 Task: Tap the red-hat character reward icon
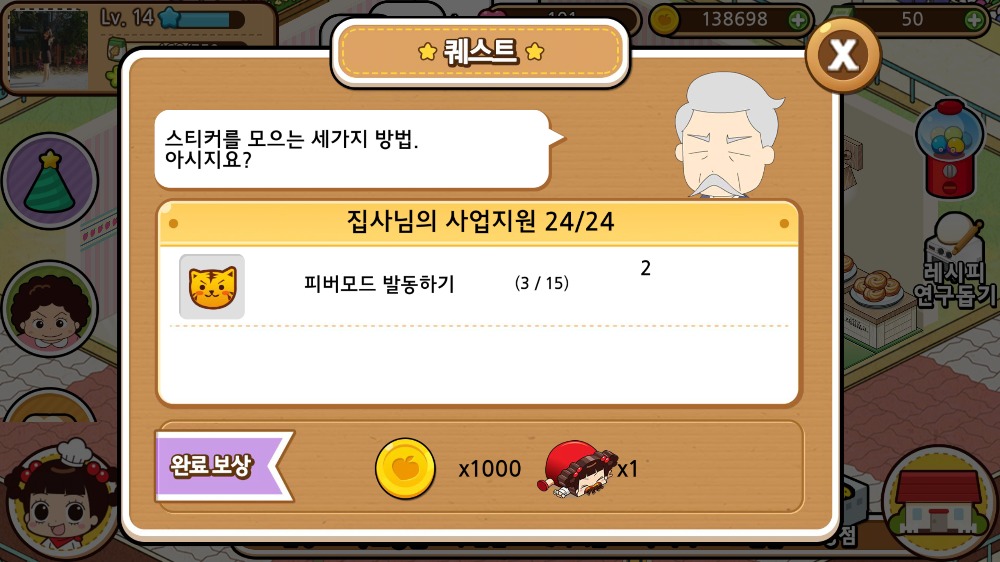click(579, 470)
